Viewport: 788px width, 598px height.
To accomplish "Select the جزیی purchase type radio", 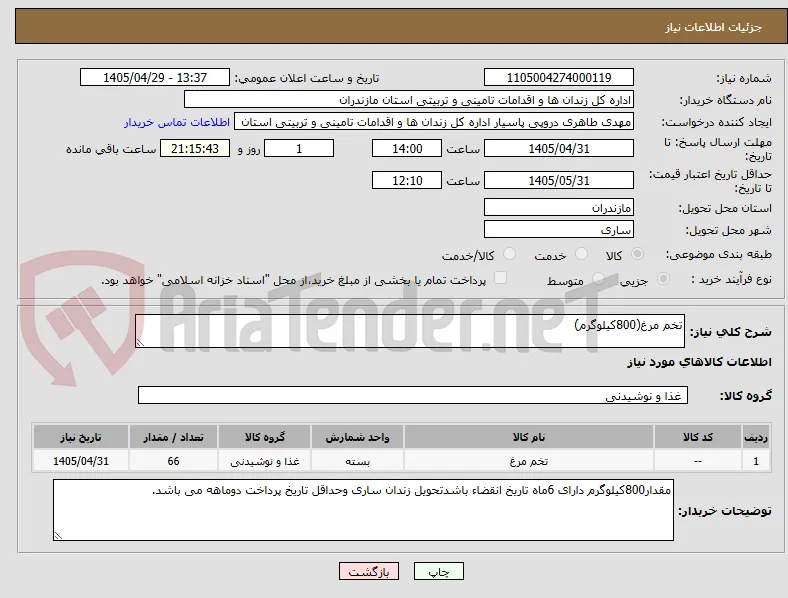I will pos(663,278).
